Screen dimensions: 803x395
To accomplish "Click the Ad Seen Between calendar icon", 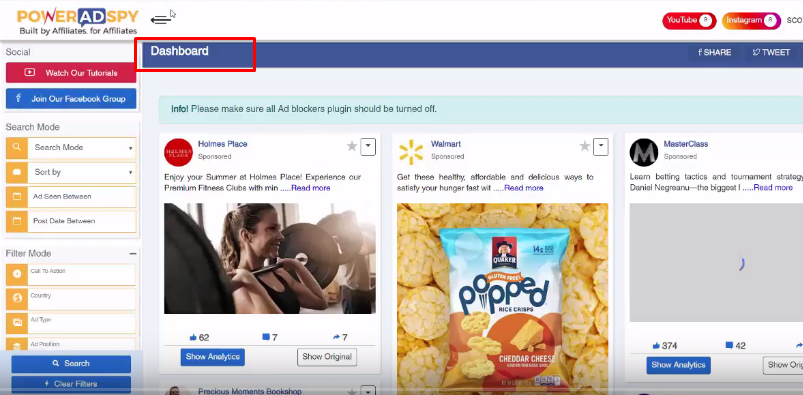I will (x=17, y=197).
